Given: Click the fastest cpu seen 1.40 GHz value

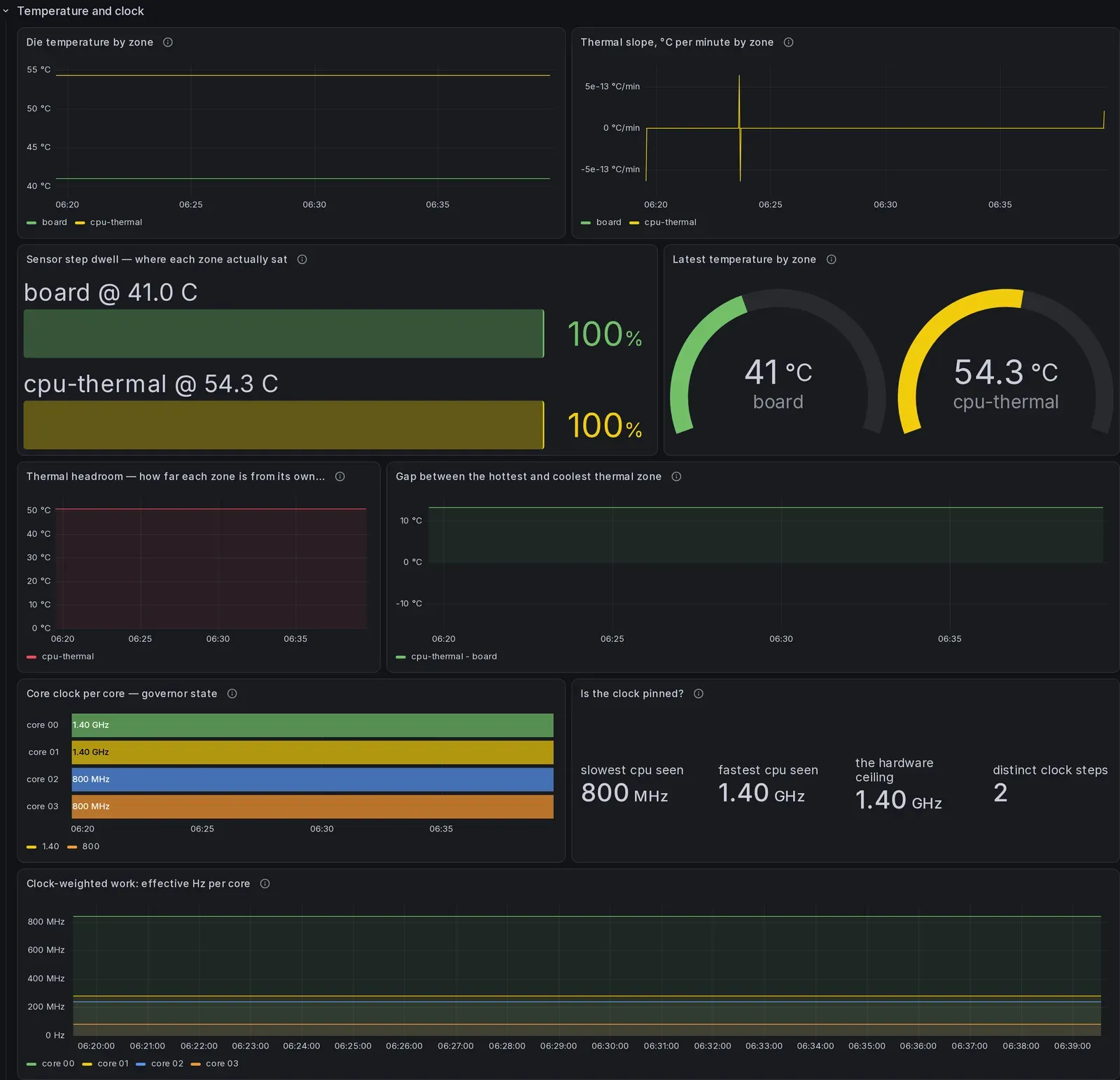Looking at the screenshot, I should click(x=762, y=793).
